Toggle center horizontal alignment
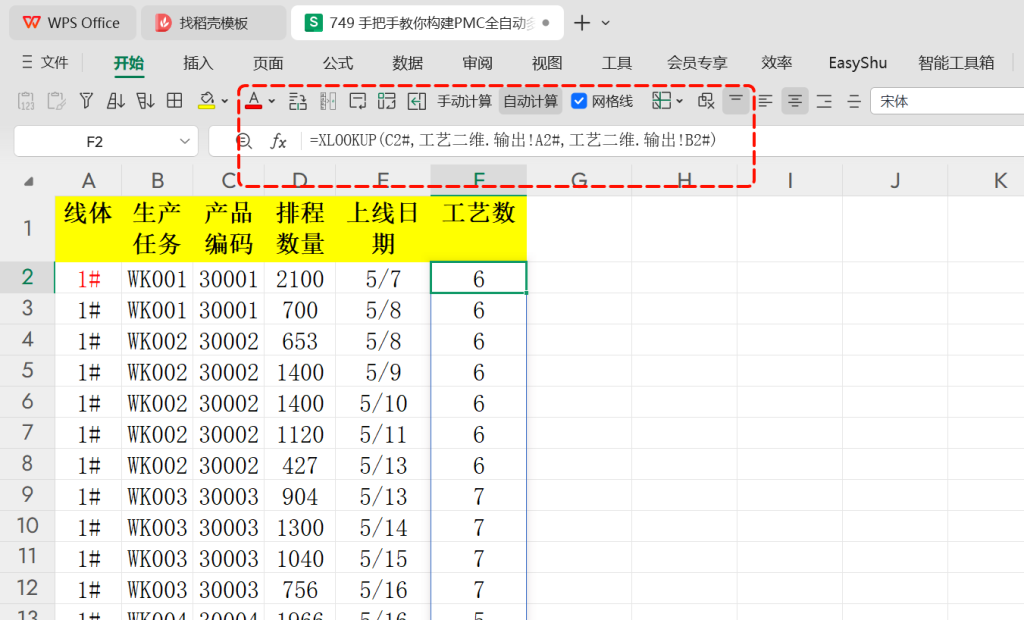The height and width of the screenshot is (620, 1024). coord(795,101)
